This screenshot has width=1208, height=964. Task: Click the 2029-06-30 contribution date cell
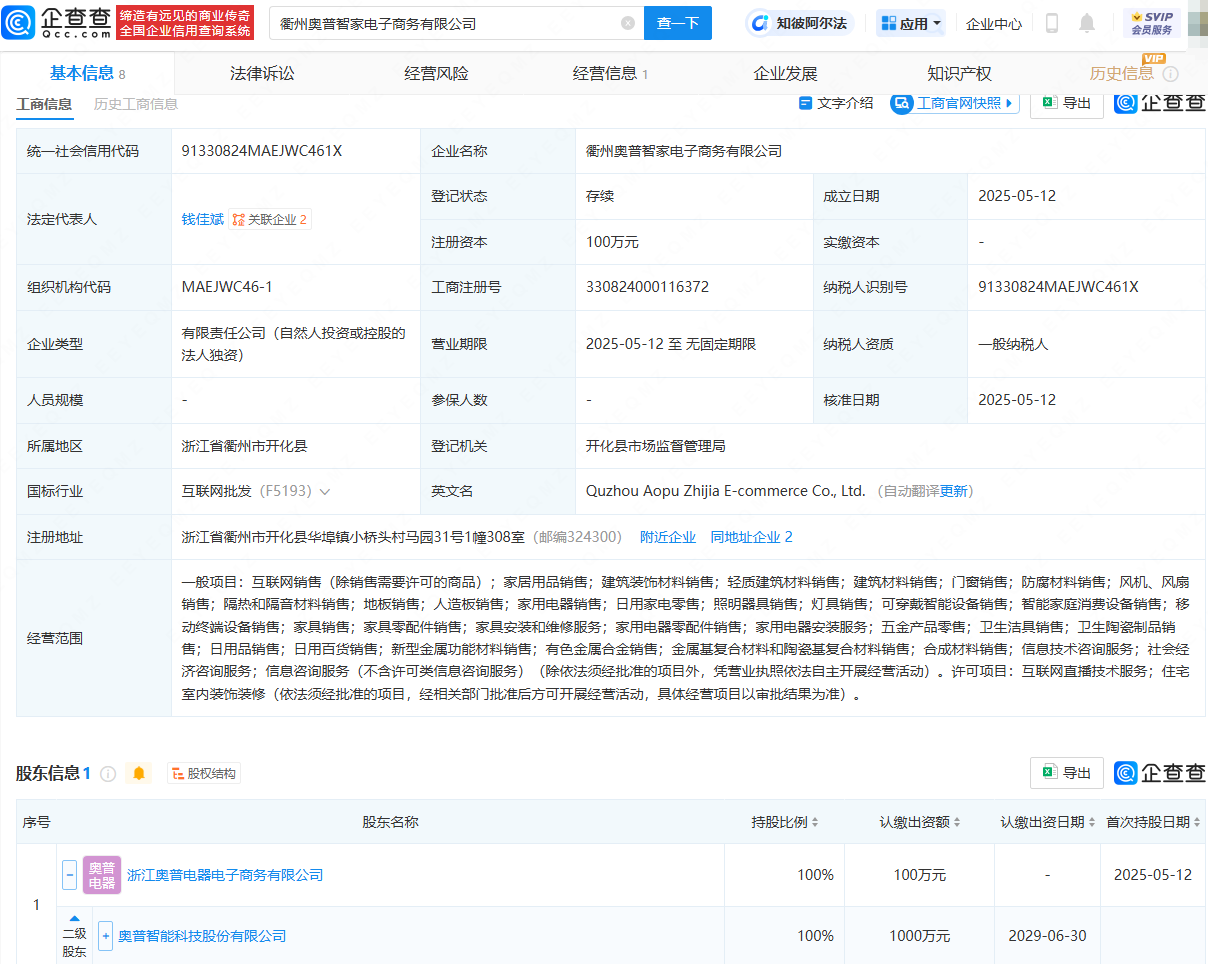click(1047, 936)
